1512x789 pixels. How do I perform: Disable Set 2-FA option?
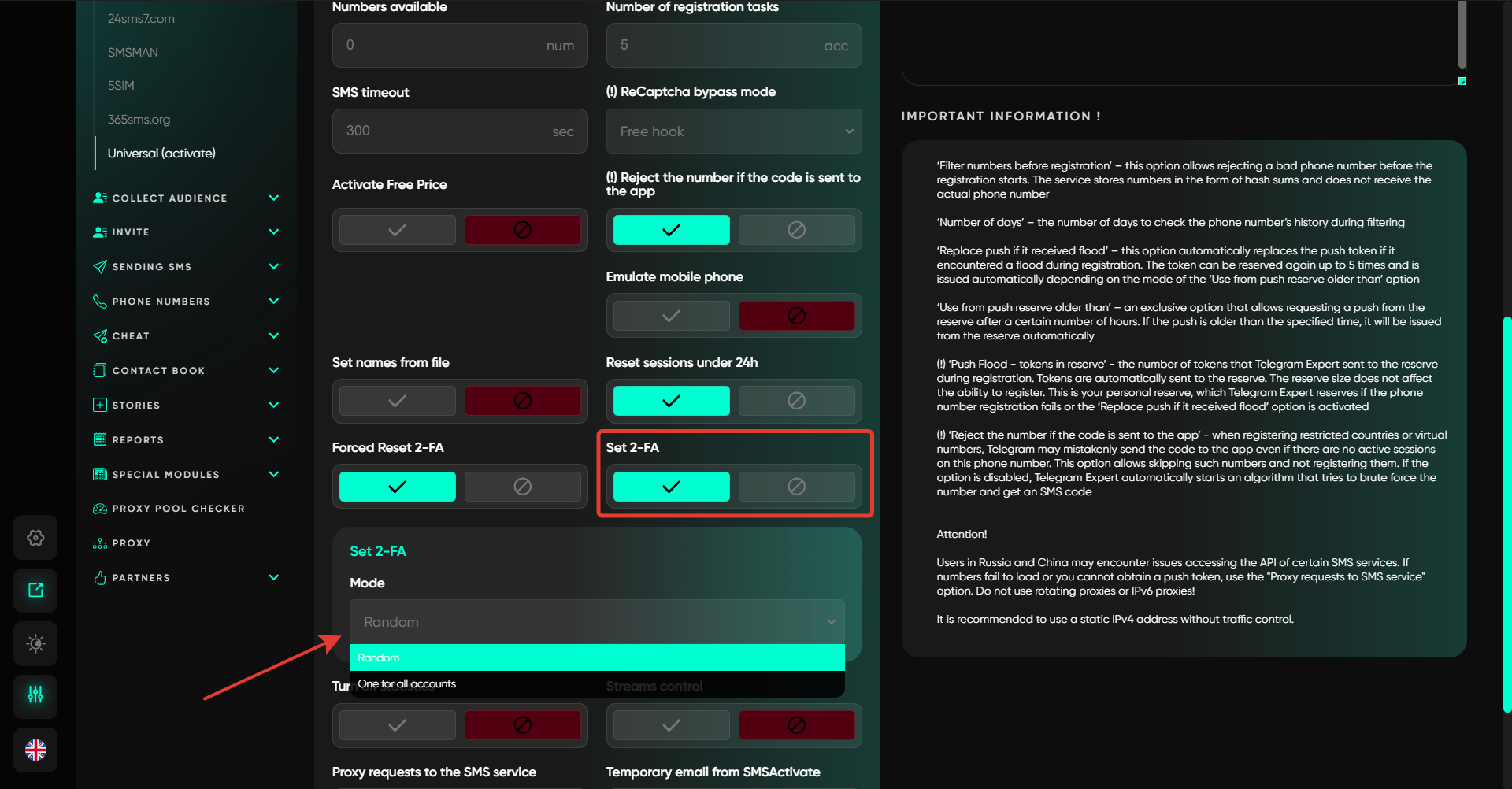click(796, 487)
